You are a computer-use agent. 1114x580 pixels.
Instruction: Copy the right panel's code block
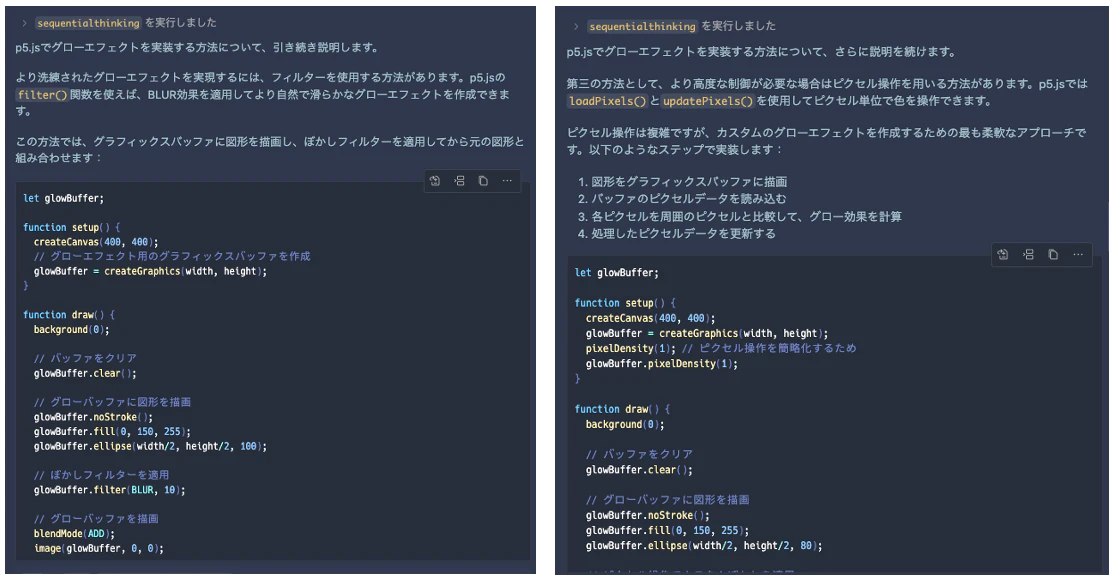click(1053, 254)
